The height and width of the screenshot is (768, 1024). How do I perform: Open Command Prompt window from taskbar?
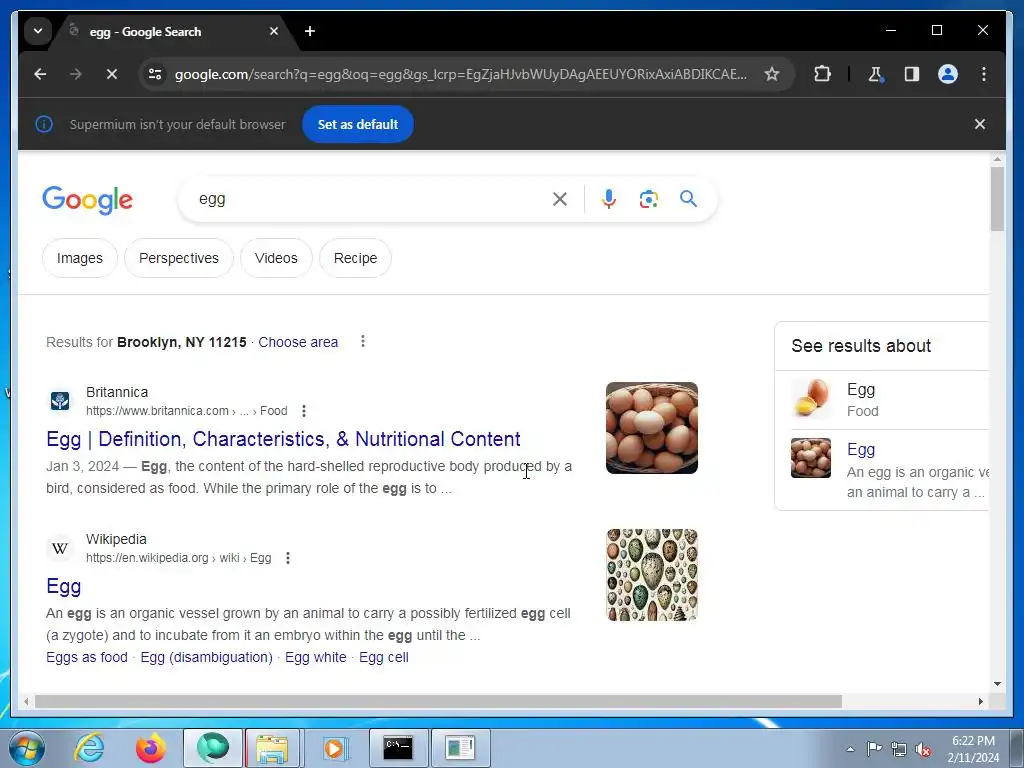398,748
